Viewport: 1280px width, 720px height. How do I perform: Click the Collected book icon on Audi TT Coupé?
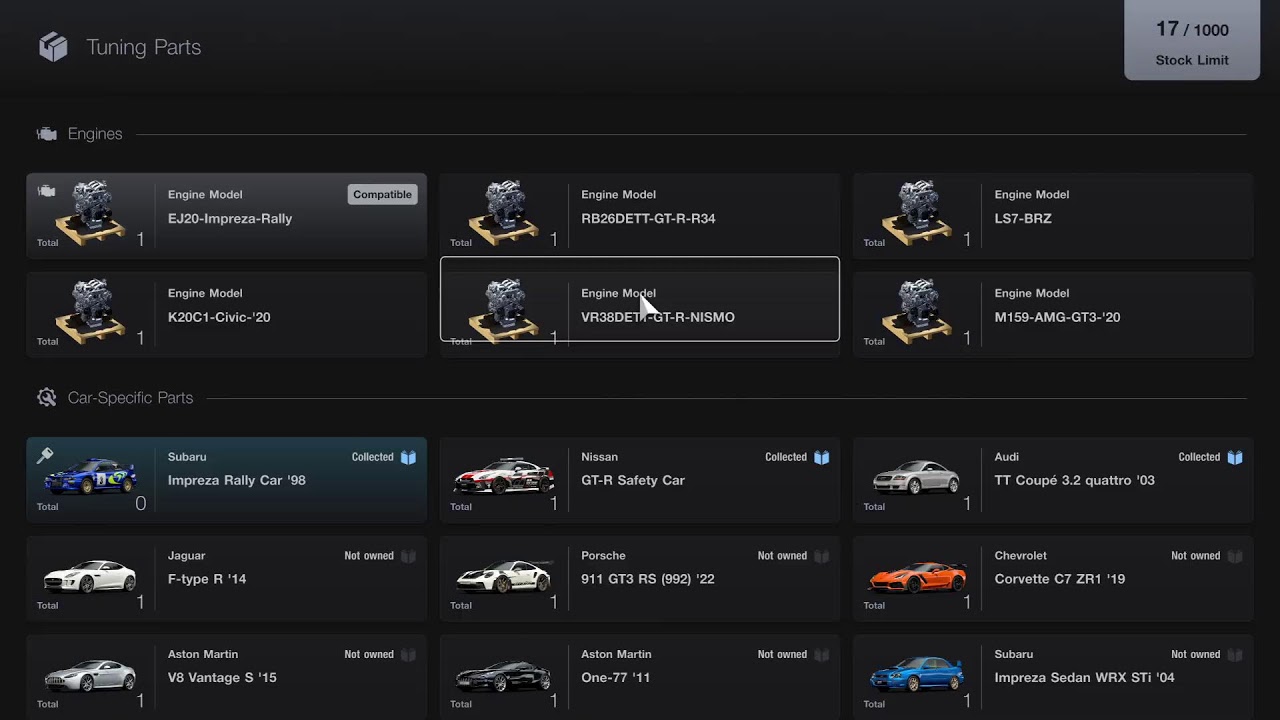point(1235,457)
